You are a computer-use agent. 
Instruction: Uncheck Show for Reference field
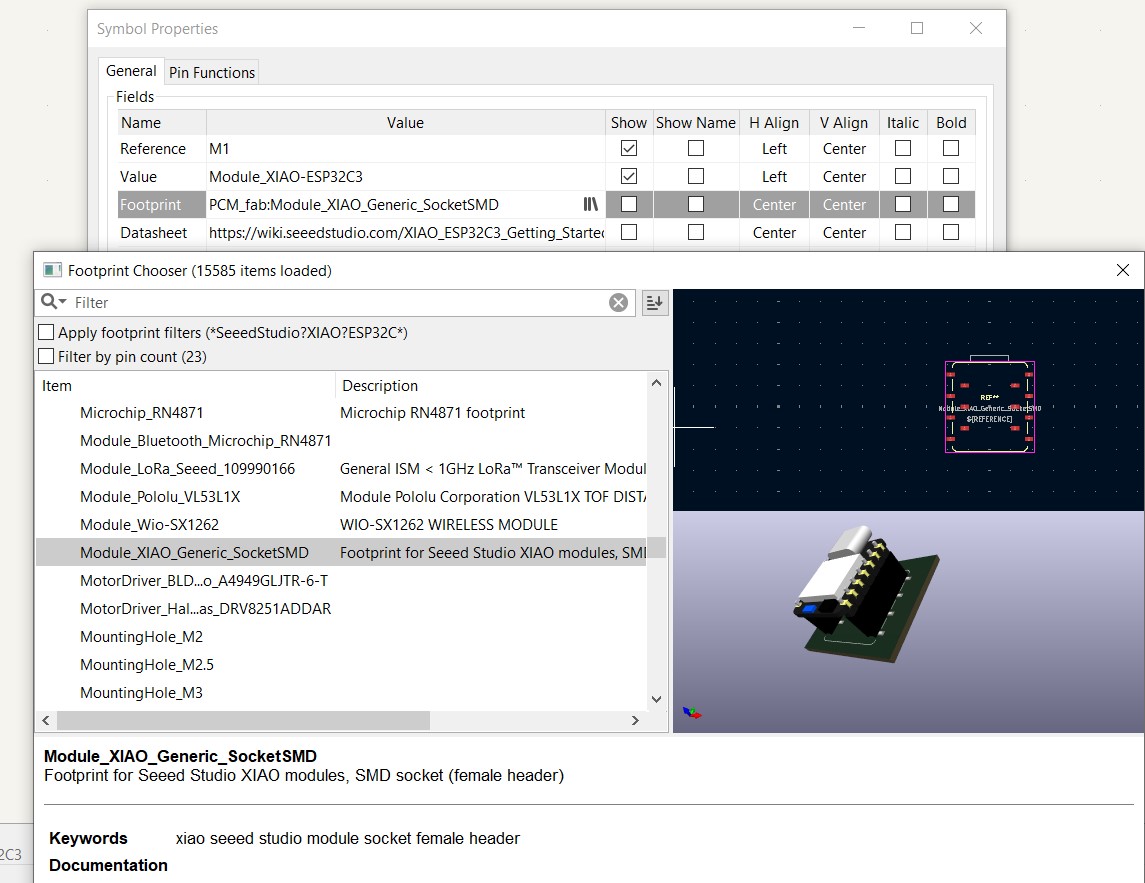[629, 148]
